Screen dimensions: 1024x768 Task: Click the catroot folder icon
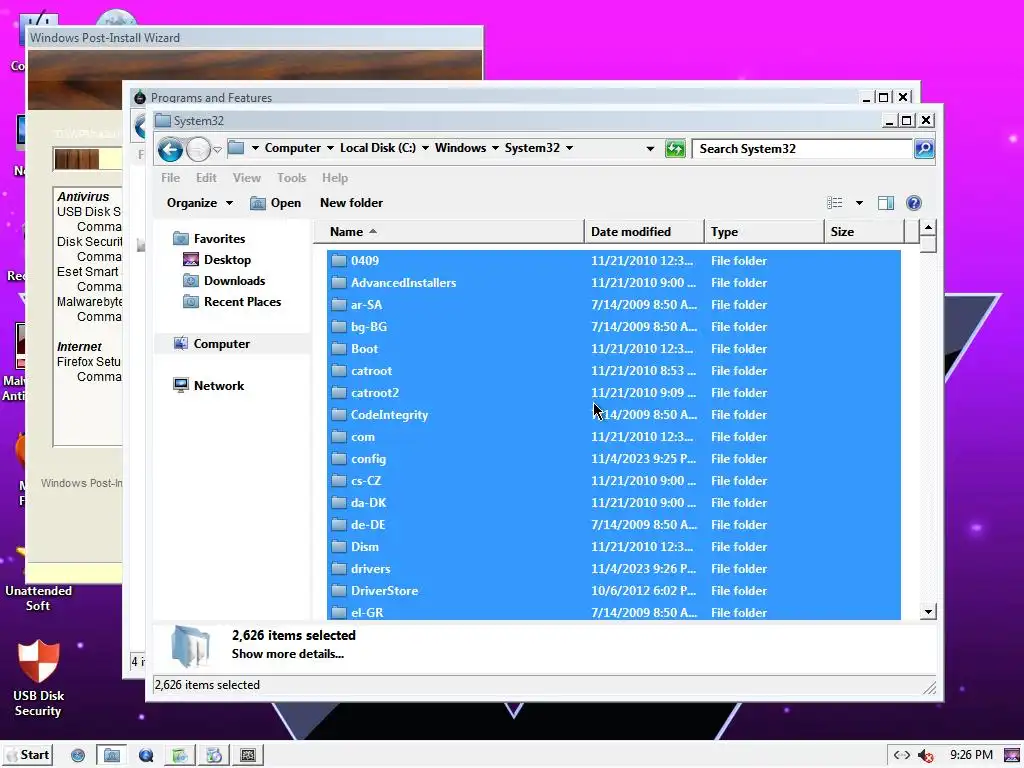click(x=338, y=371)
